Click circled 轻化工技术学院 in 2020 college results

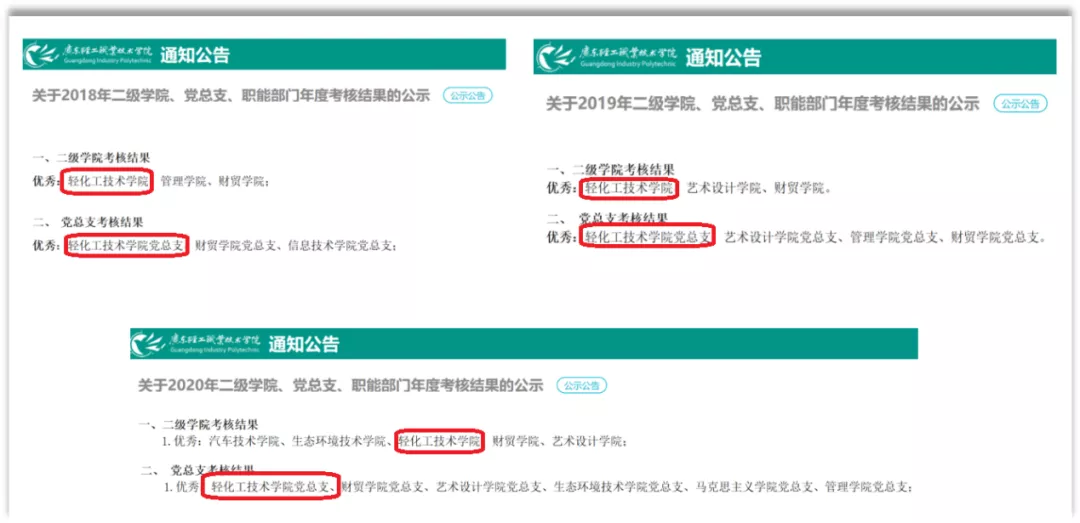(439, 441)
